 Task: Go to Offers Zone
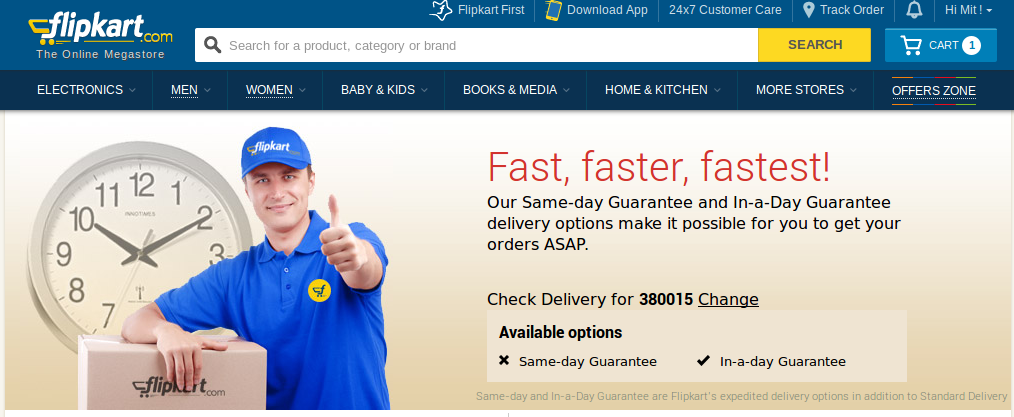point(934,91)
